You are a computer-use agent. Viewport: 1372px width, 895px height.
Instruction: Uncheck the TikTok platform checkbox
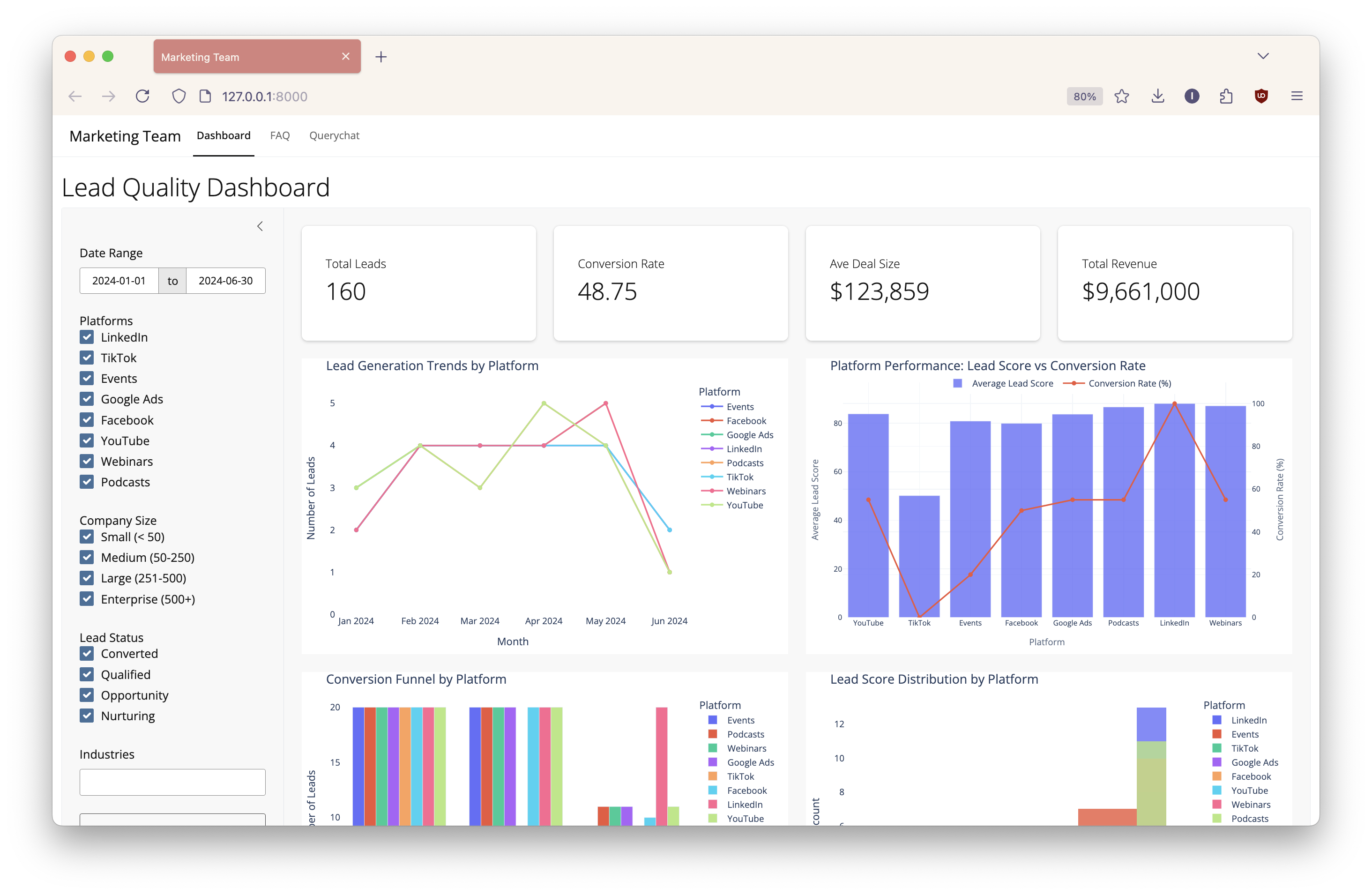click(87, 358)
